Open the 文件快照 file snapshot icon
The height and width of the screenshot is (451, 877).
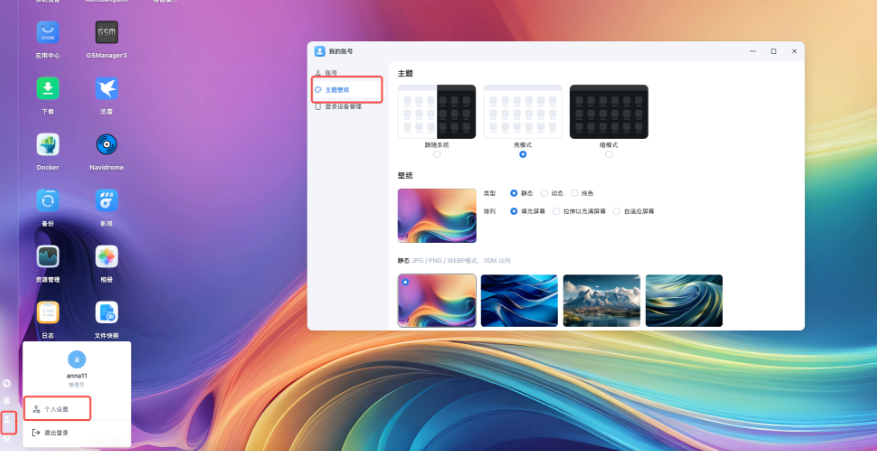[106, 312]
